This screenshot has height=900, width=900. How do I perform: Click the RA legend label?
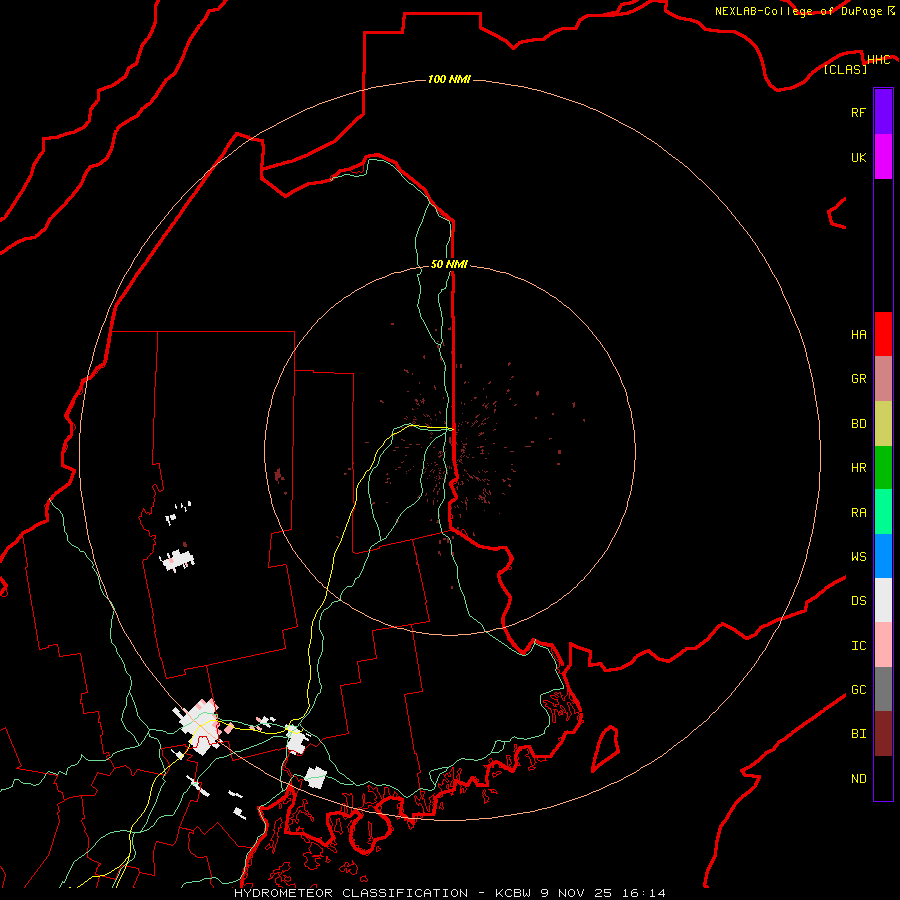coord(858,513)
